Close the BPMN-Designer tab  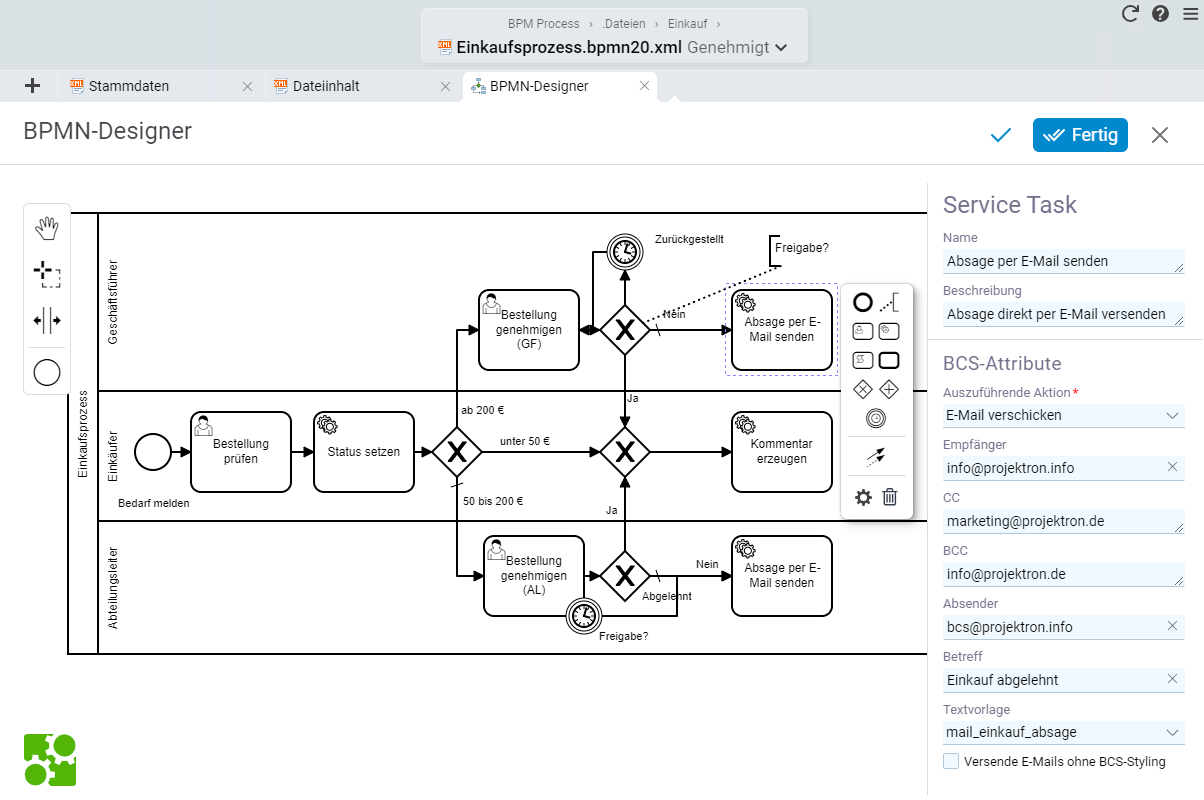[x=645, y=87]
